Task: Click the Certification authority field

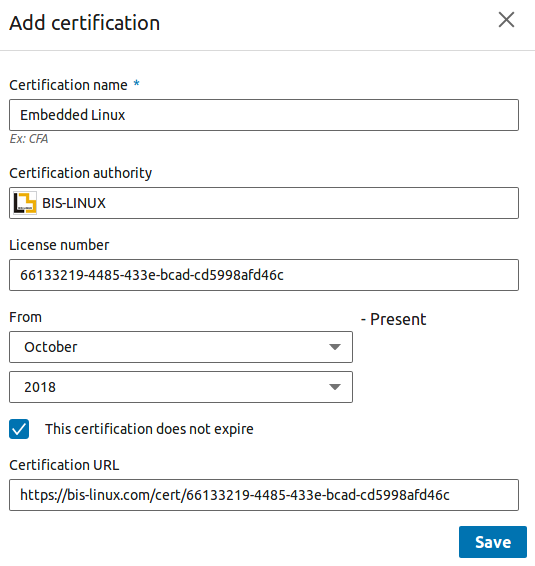Action: point(264,203)
